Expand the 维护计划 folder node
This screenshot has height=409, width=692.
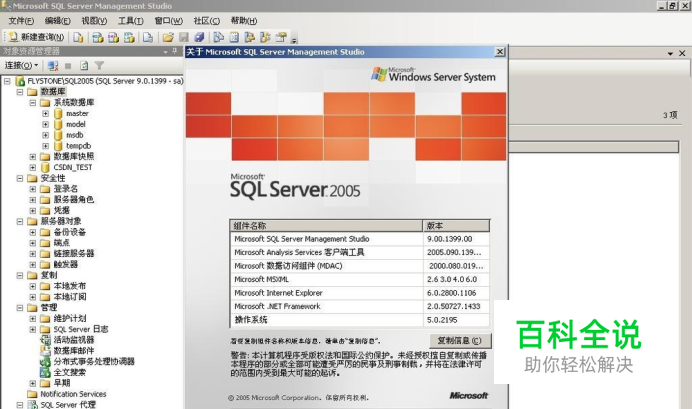coord(33,319)
